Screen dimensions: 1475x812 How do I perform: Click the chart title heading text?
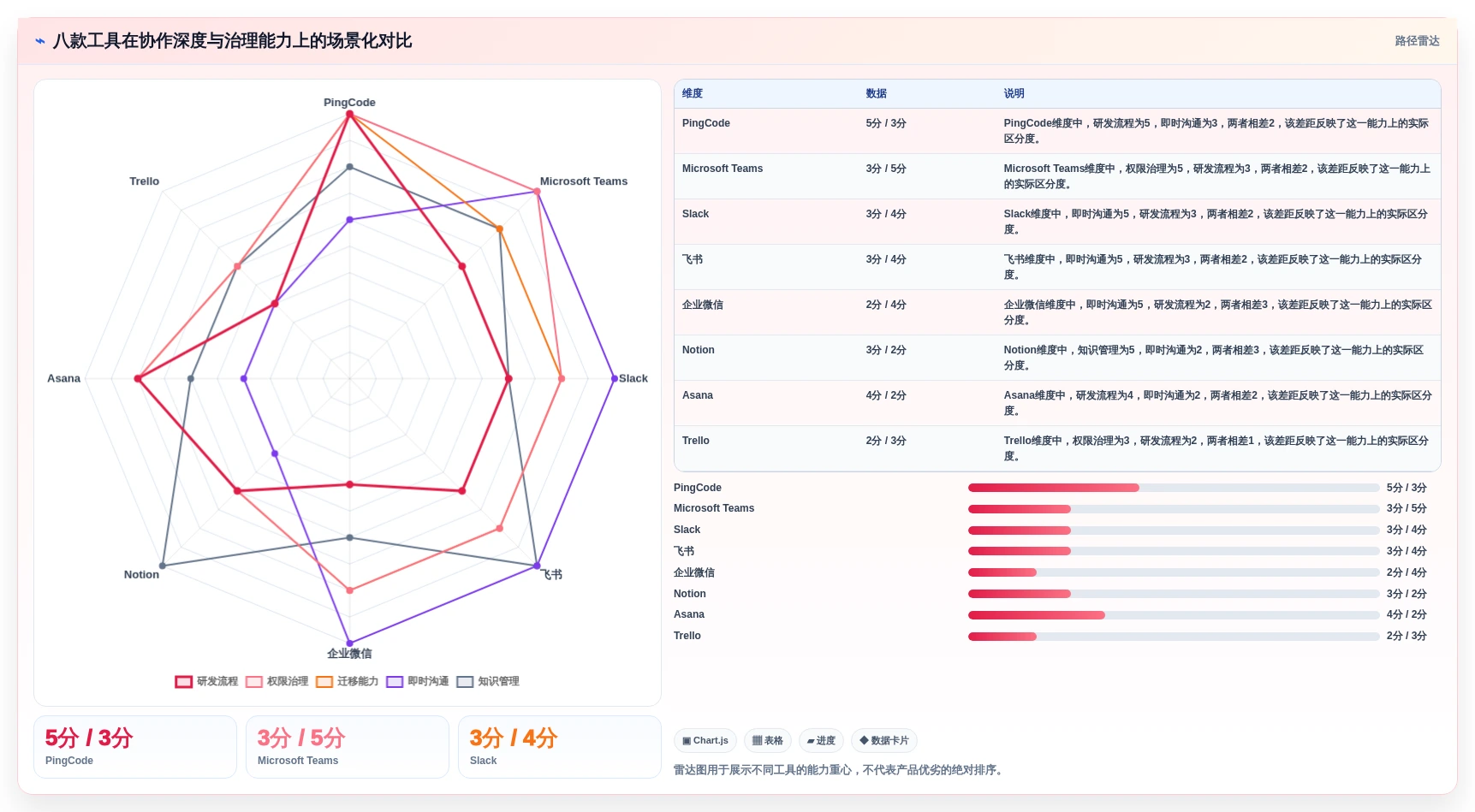point(232,41)
